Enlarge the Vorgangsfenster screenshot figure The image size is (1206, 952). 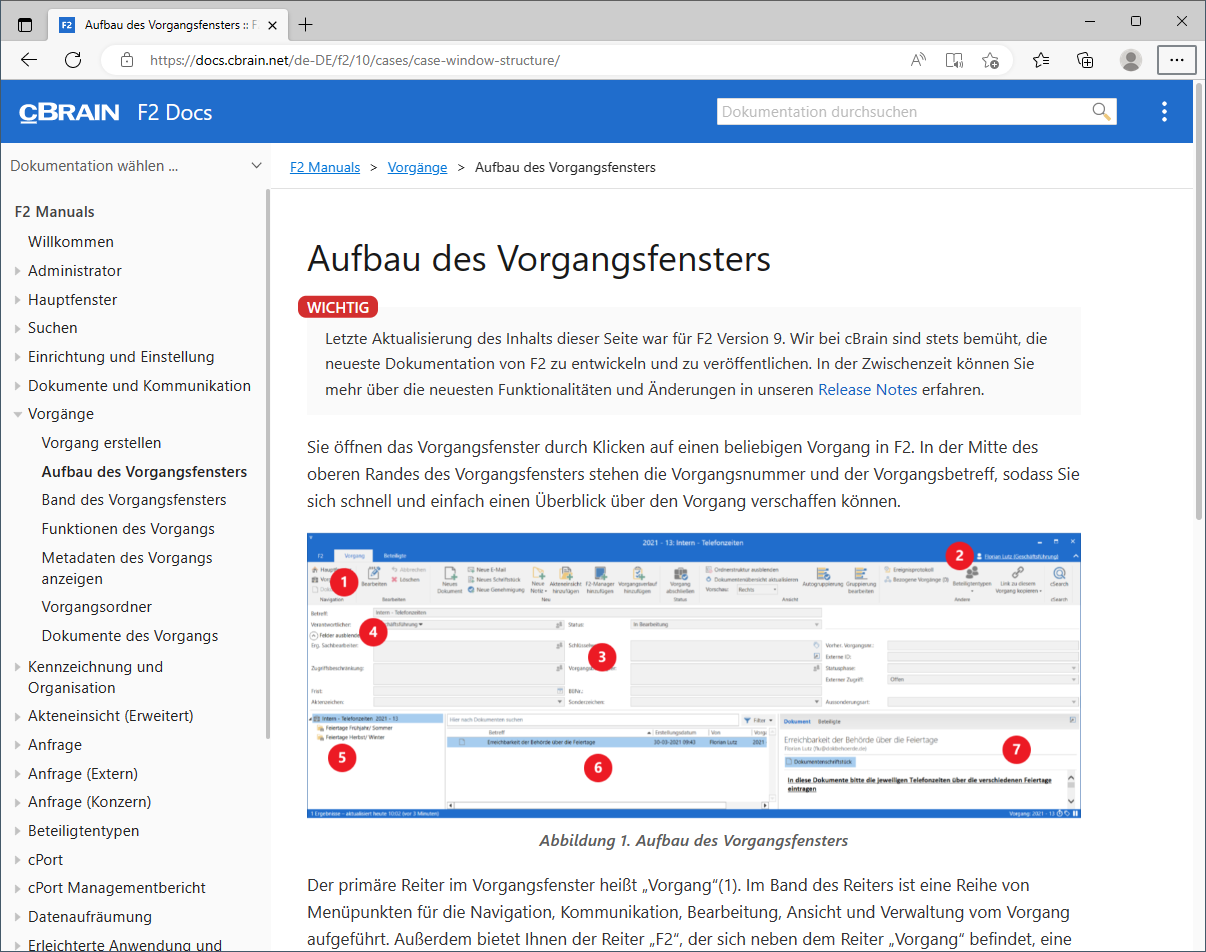(694, 675)
